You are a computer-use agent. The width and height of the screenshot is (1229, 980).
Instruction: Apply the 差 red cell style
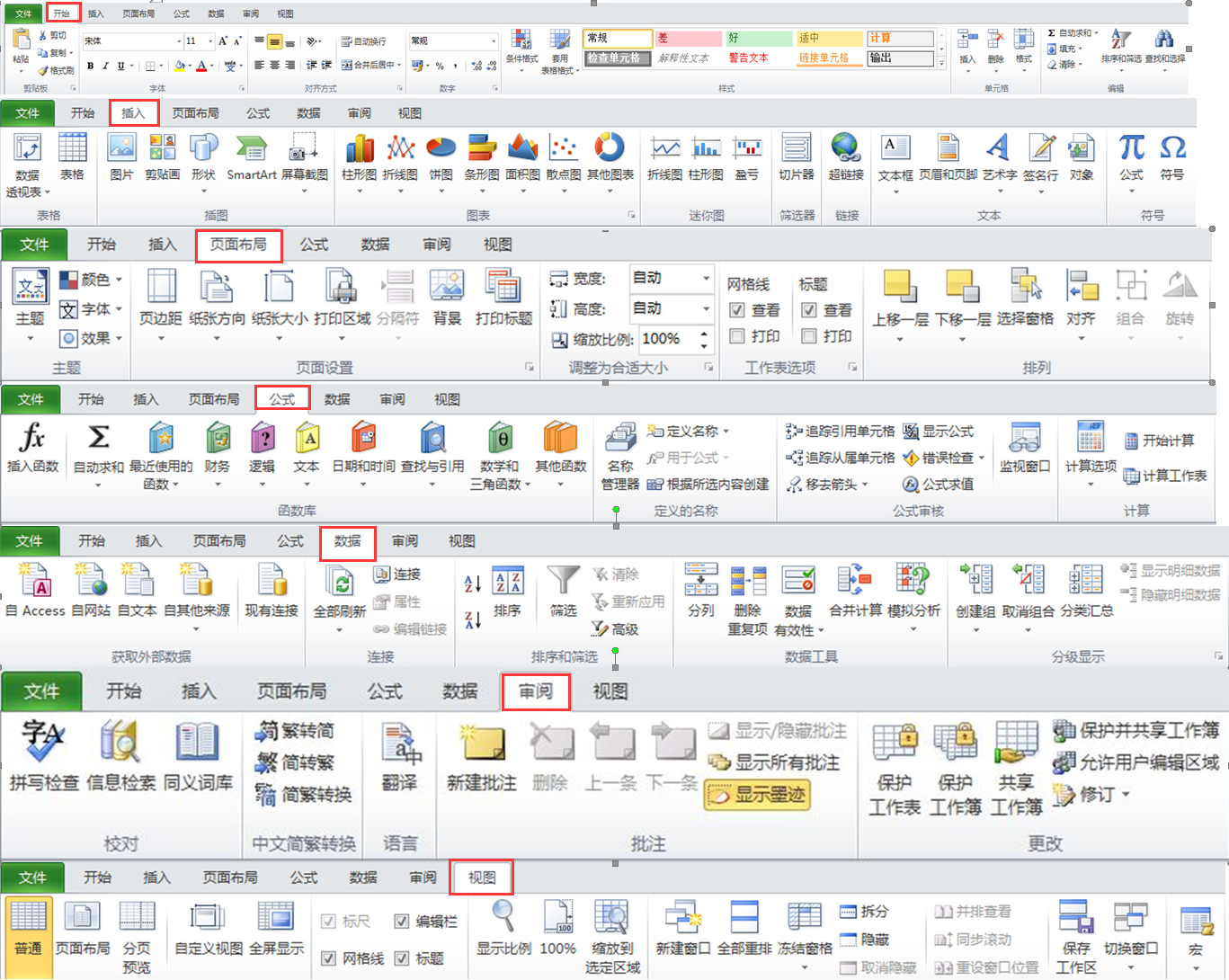[689, 39]
